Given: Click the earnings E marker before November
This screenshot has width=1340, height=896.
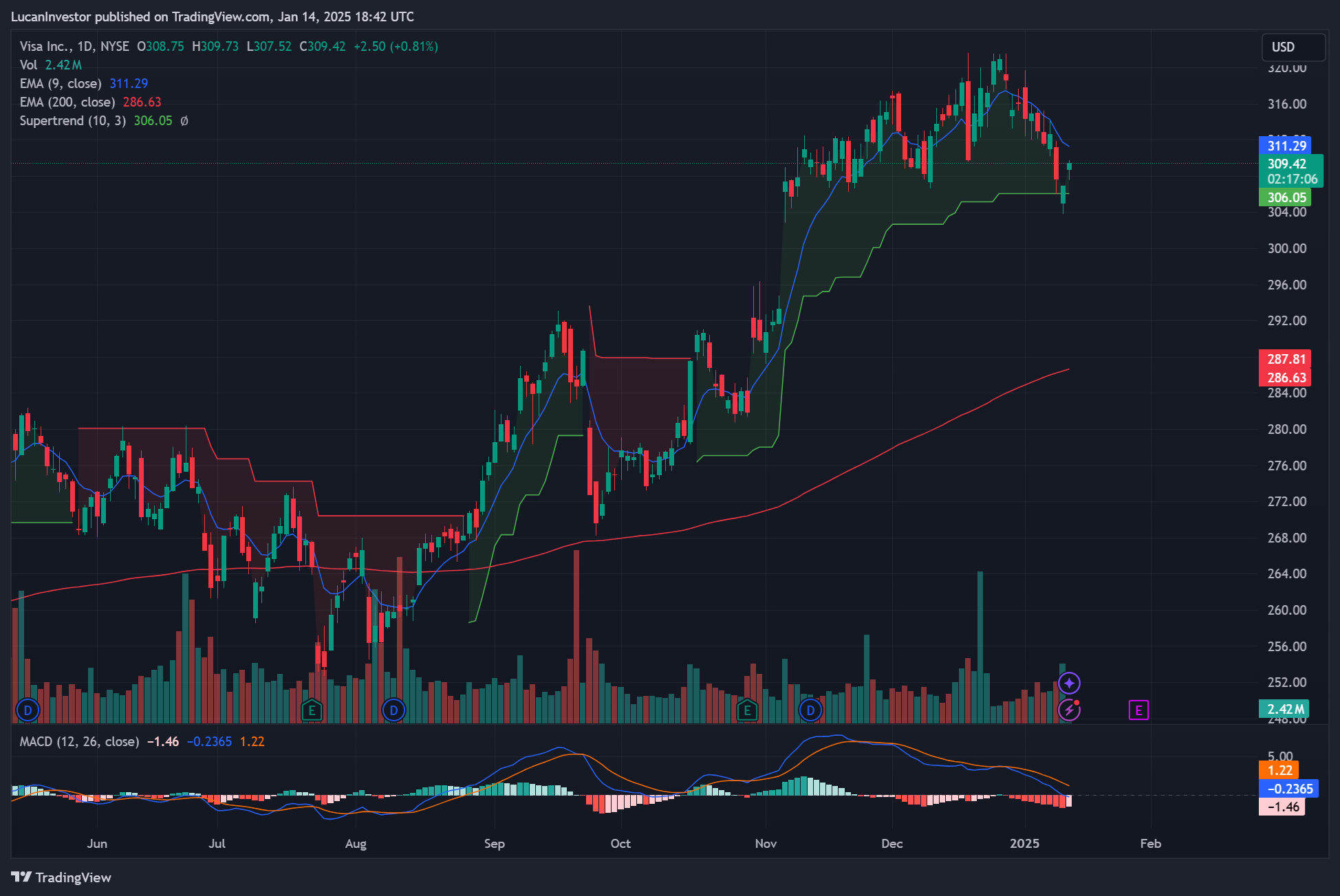Looking at the screenshot, I should 747,710.
